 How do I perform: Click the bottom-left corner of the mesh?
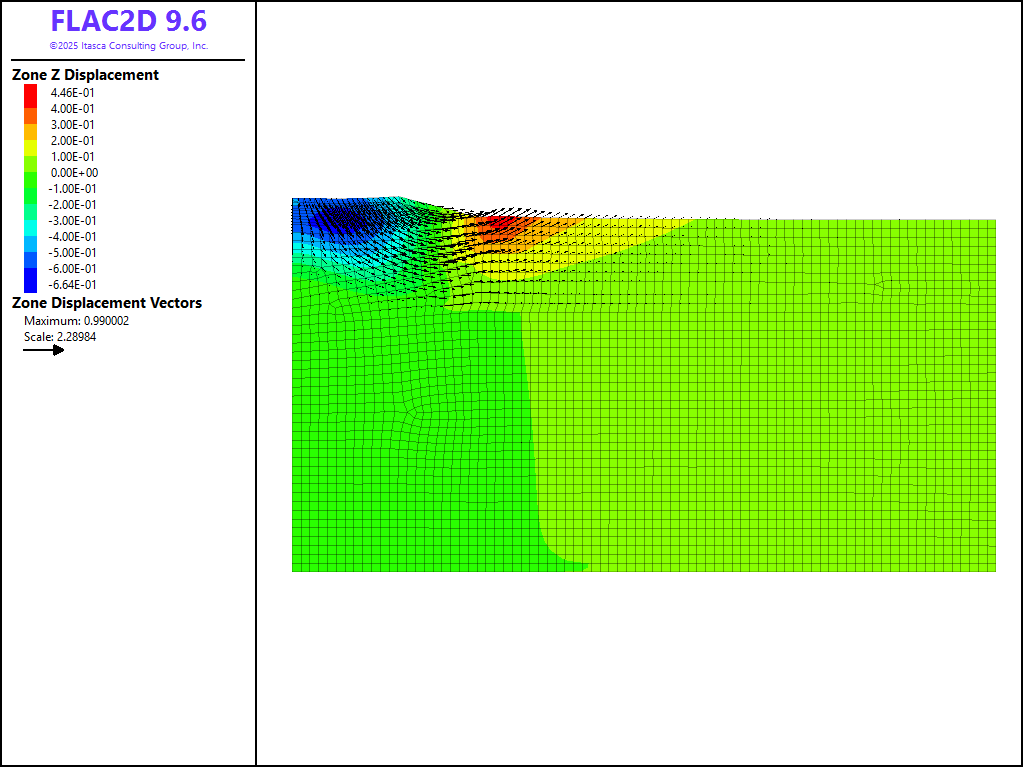tap(293, 570)
